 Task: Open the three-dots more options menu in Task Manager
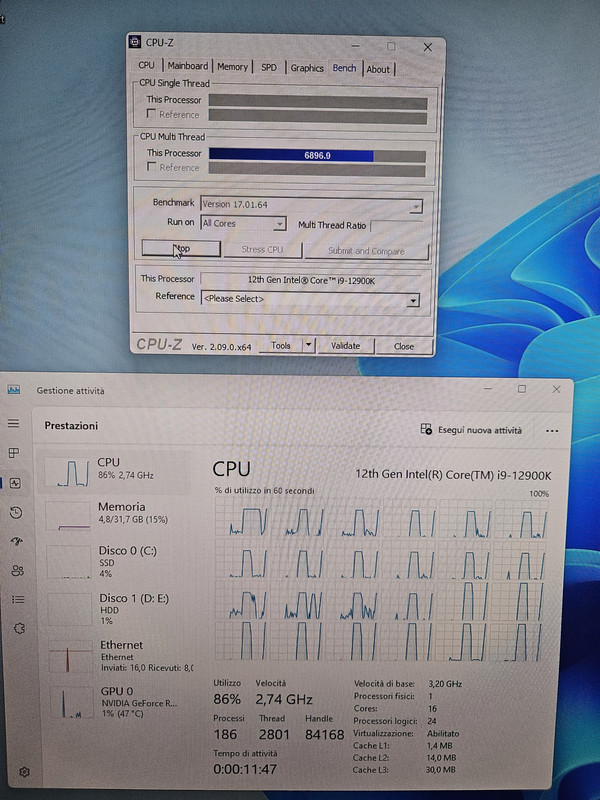[x=552, y=431]
